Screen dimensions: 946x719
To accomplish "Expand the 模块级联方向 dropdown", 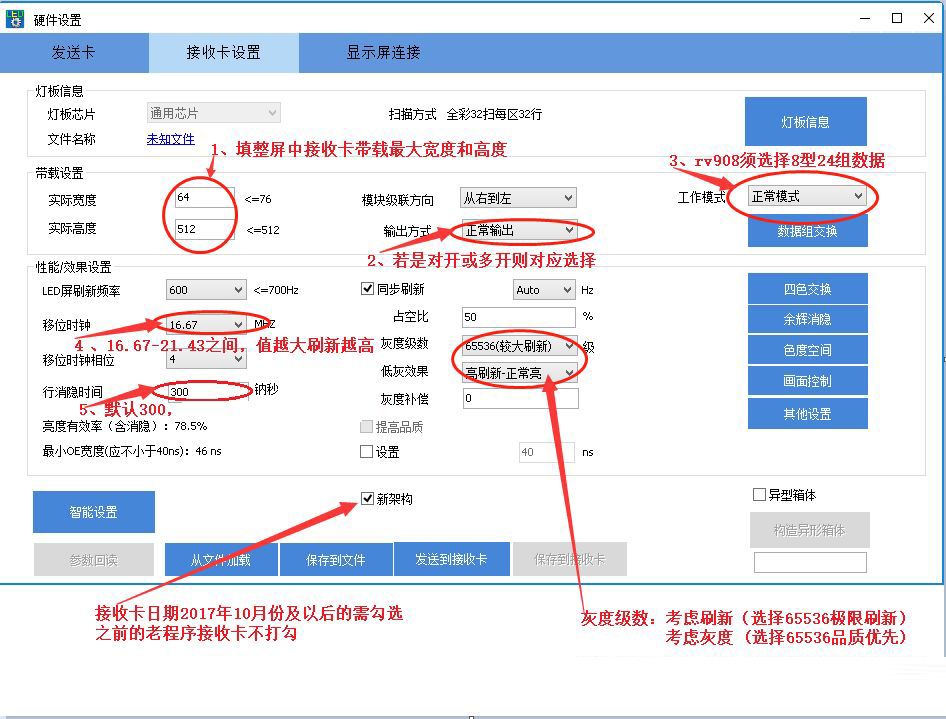I will (x=518, y=198).
